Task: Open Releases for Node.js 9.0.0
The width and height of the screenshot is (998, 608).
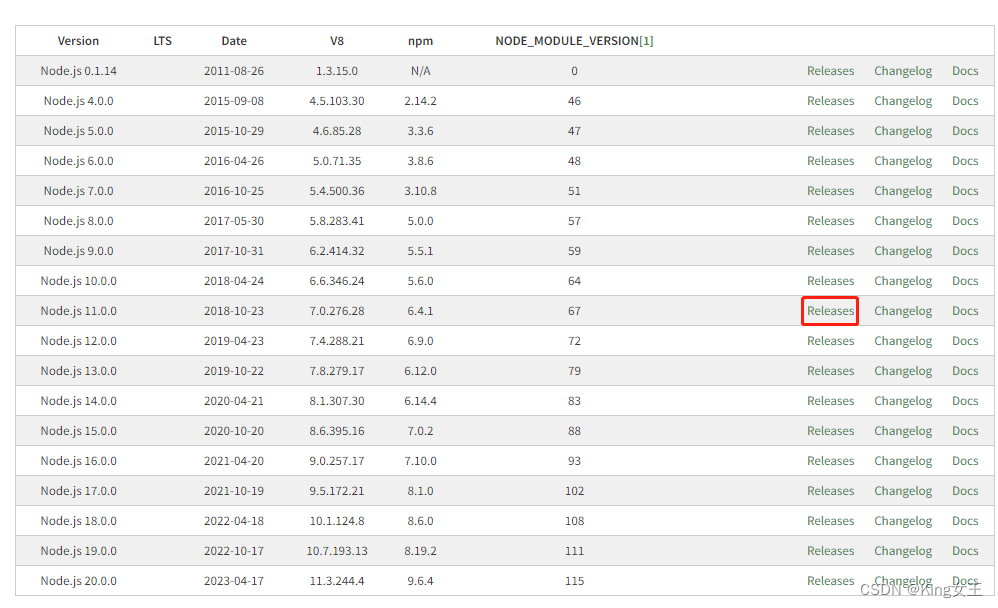Action: [830, 250]
